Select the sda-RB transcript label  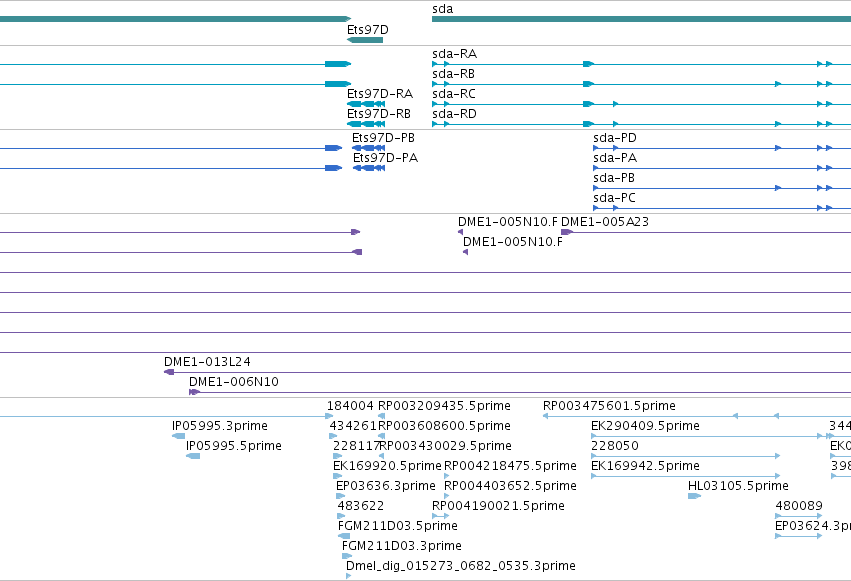click(x=453, y=74)
